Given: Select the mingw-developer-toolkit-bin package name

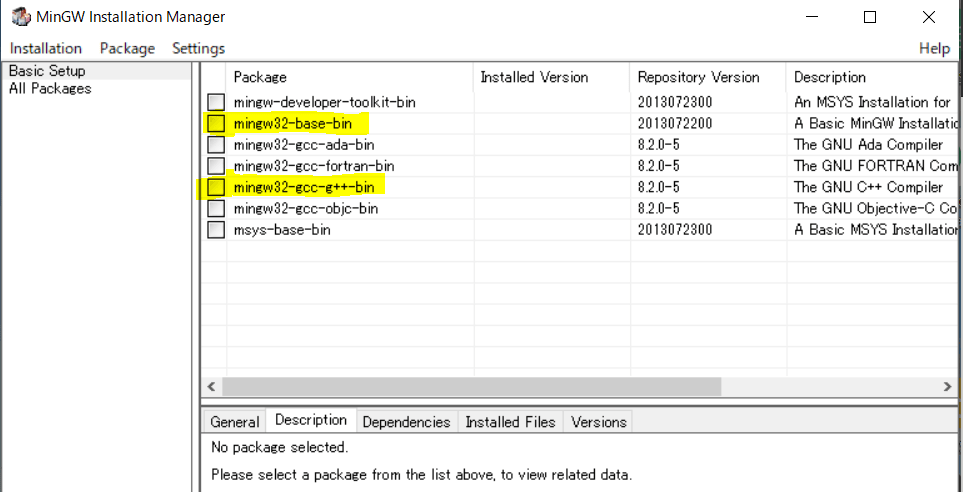Looking at the screenshot, I should click(x=325, y=103).
